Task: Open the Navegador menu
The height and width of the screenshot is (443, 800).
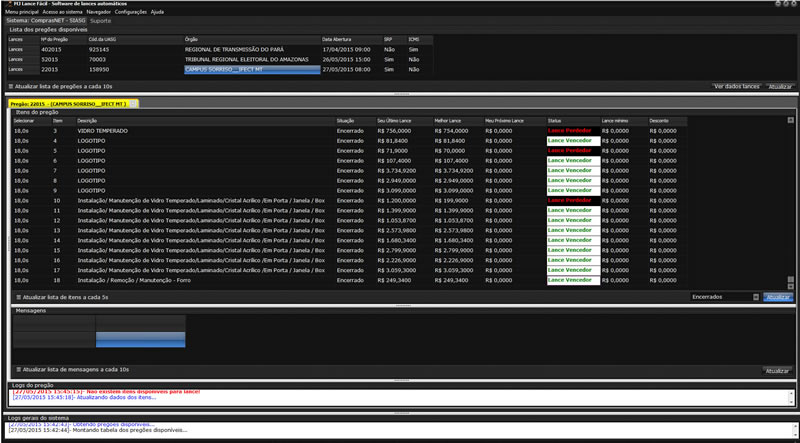Action: tap(99, 12)
